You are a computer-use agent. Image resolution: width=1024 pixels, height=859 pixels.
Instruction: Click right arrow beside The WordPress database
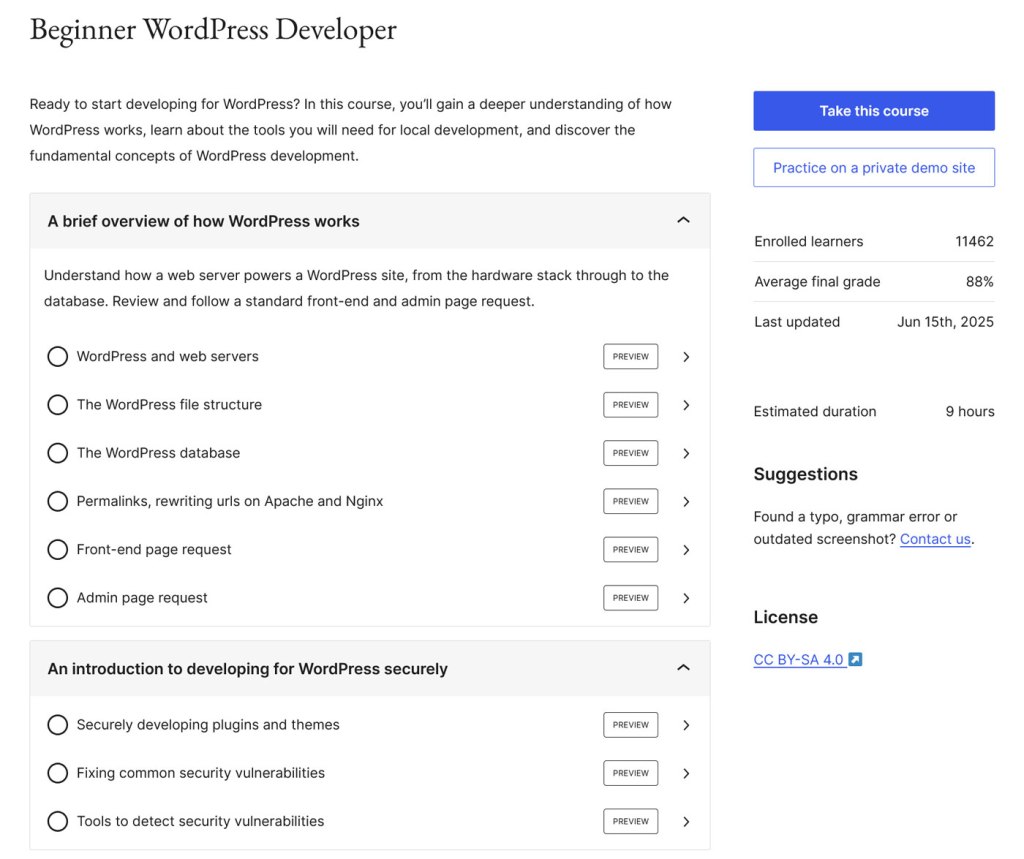tap(686, 453)
